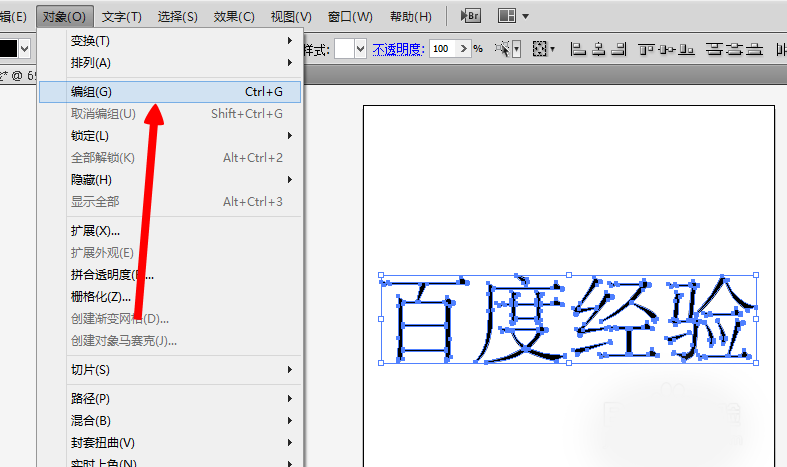This screenshot has width=787, height=467.
Task: Click the black fill color swatch
Action: click(x=8, y=49)
